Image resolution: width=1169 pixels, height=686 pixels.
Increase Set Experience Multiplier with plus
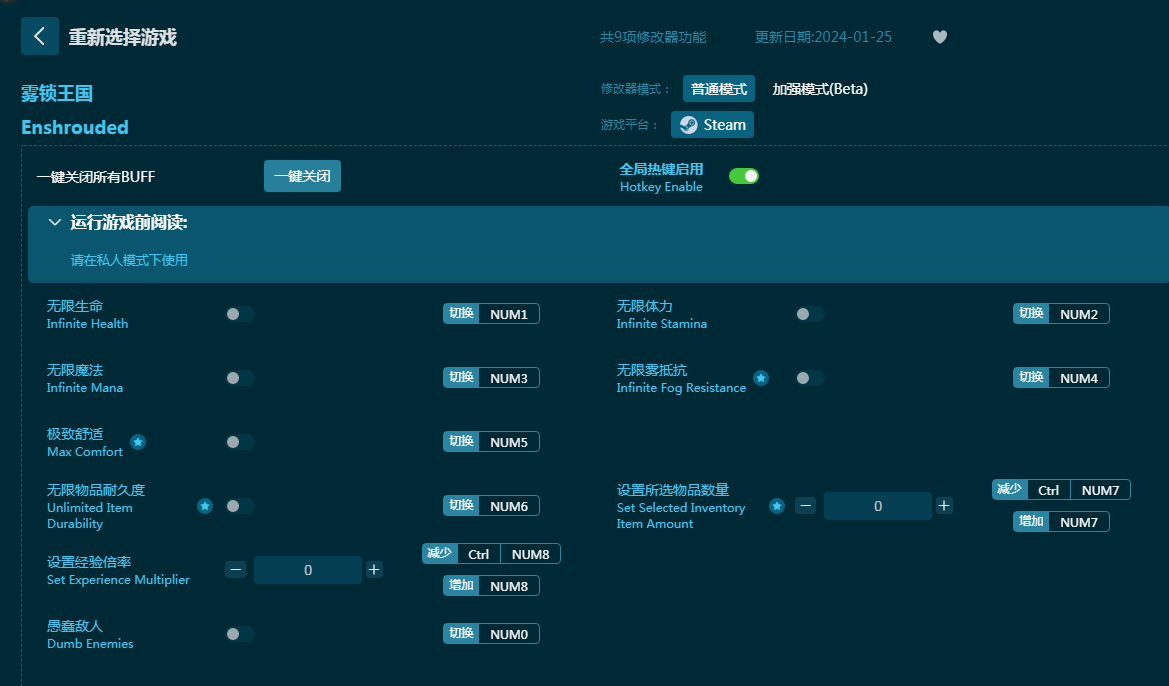coord(374,570)
